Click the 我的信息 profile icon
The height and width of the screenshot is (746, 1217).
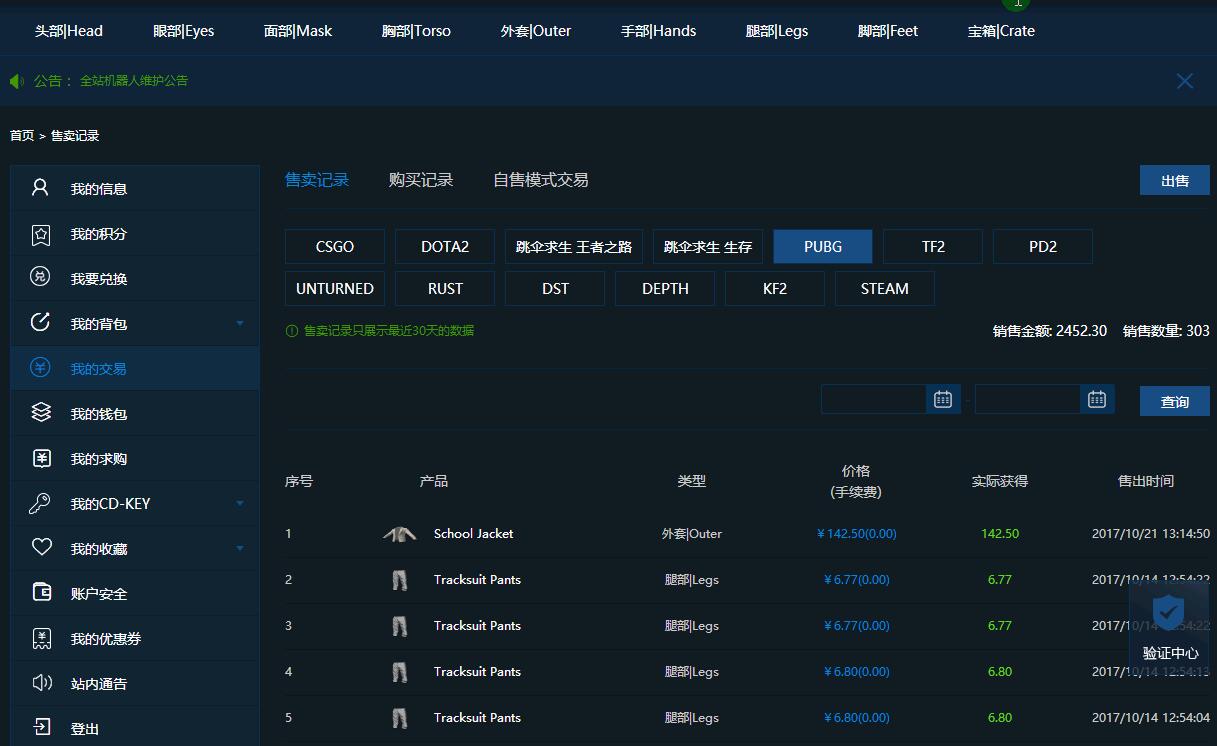point(40,187)
